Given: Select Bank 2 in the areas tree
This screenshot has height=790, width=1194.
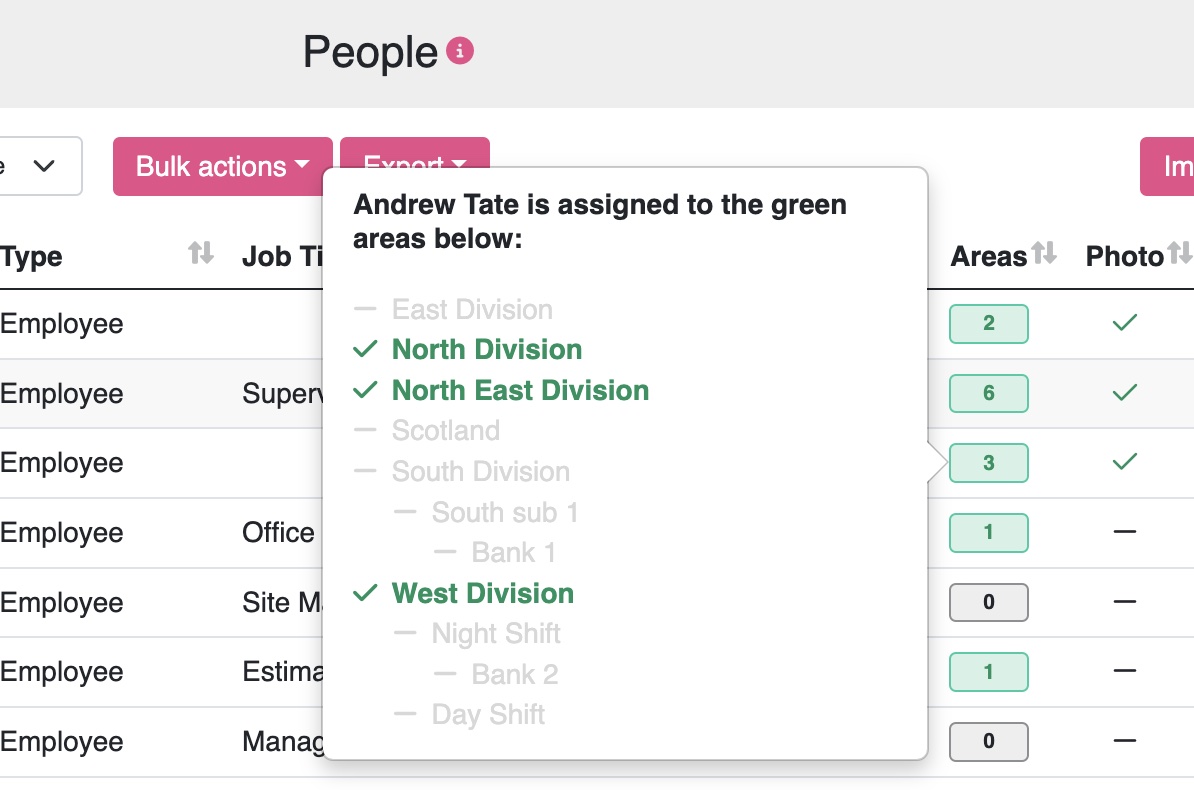Looking at the screenshot, I should point(515,674).
